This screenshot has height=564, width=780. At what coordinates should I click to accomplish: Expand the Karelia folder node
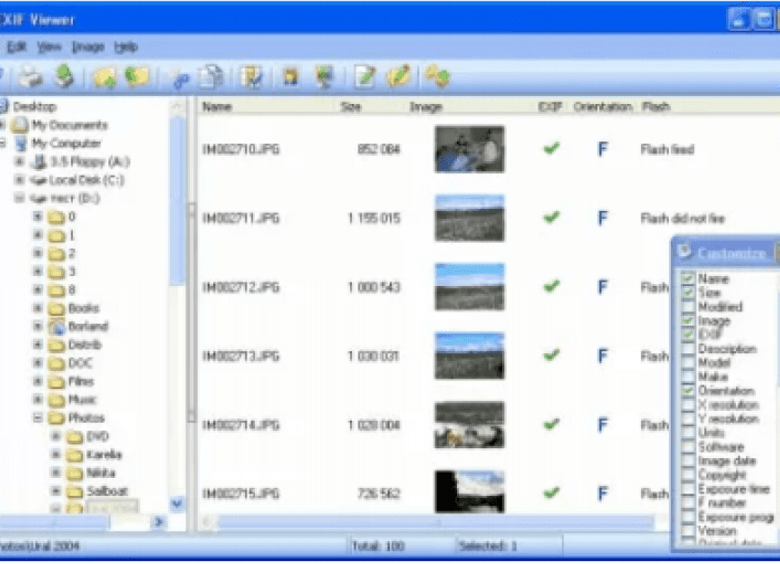56,455
